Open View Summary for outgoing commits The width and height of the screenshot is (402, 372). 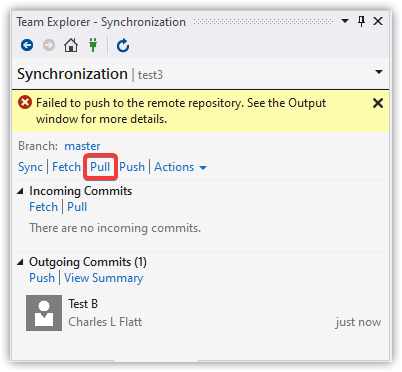(x=104, y=278)
